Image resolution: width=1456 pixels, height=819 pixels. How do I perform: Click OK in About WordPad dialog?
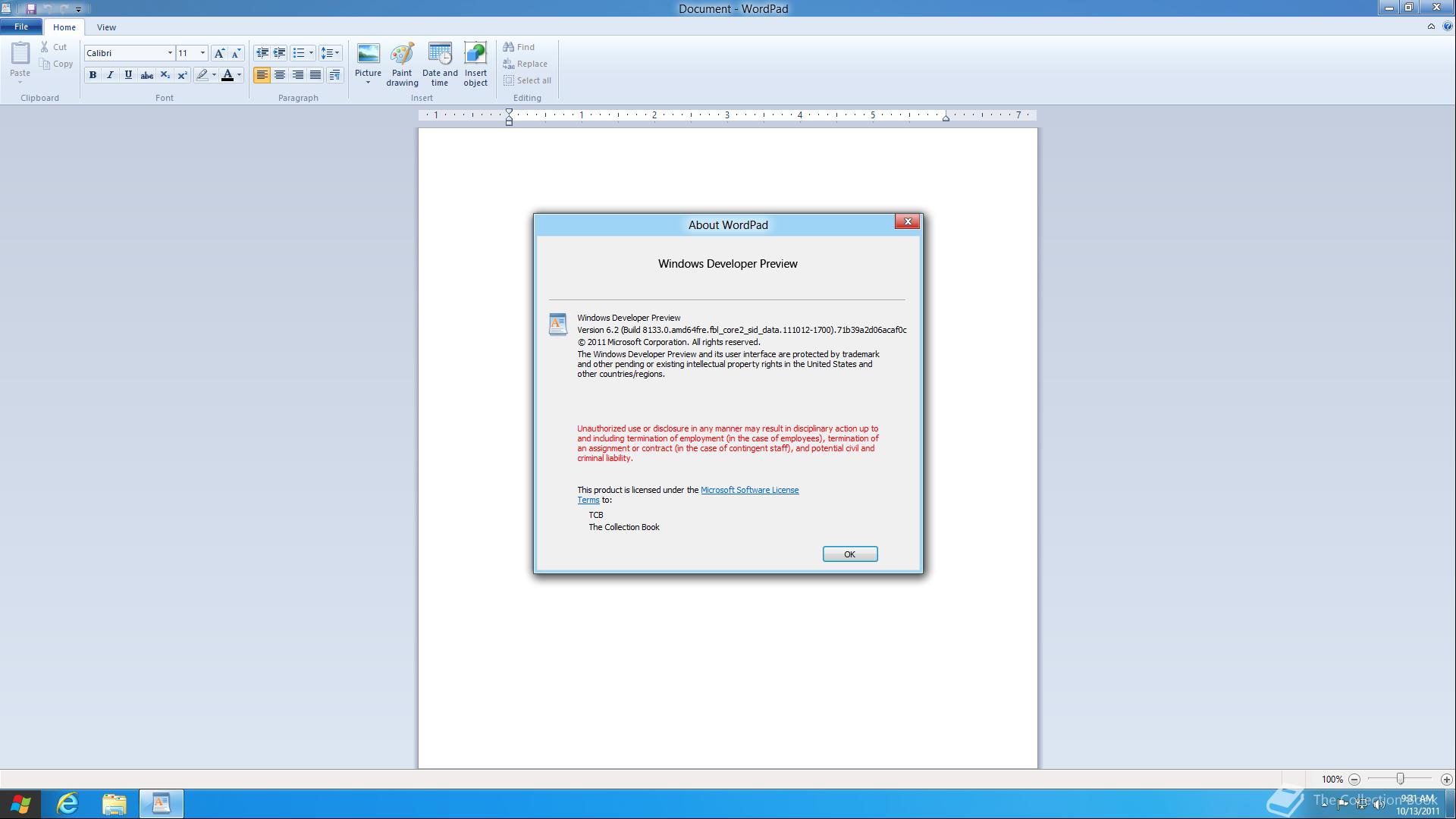pos(850,554)
